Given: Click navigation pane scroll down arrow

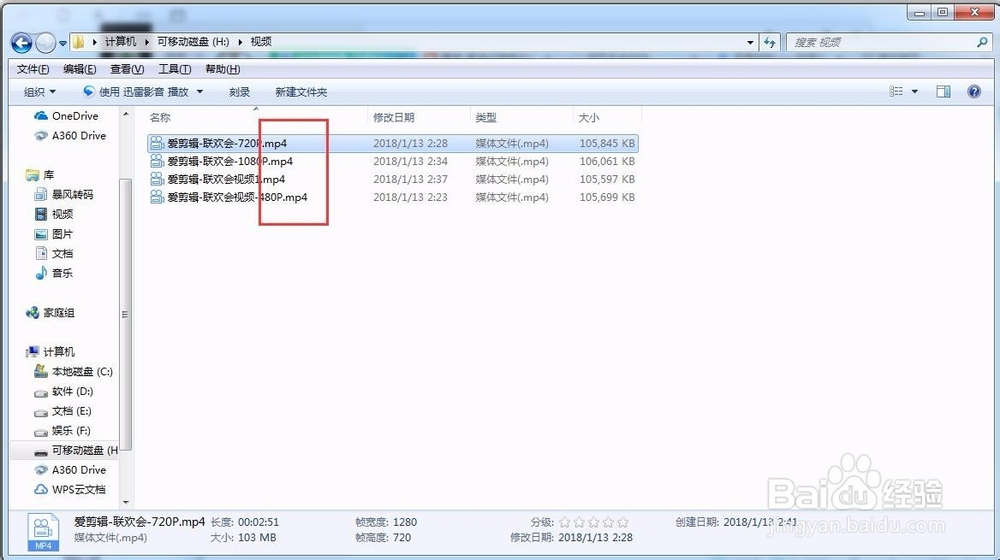Looking at the screenshot, I should (126, 503).
